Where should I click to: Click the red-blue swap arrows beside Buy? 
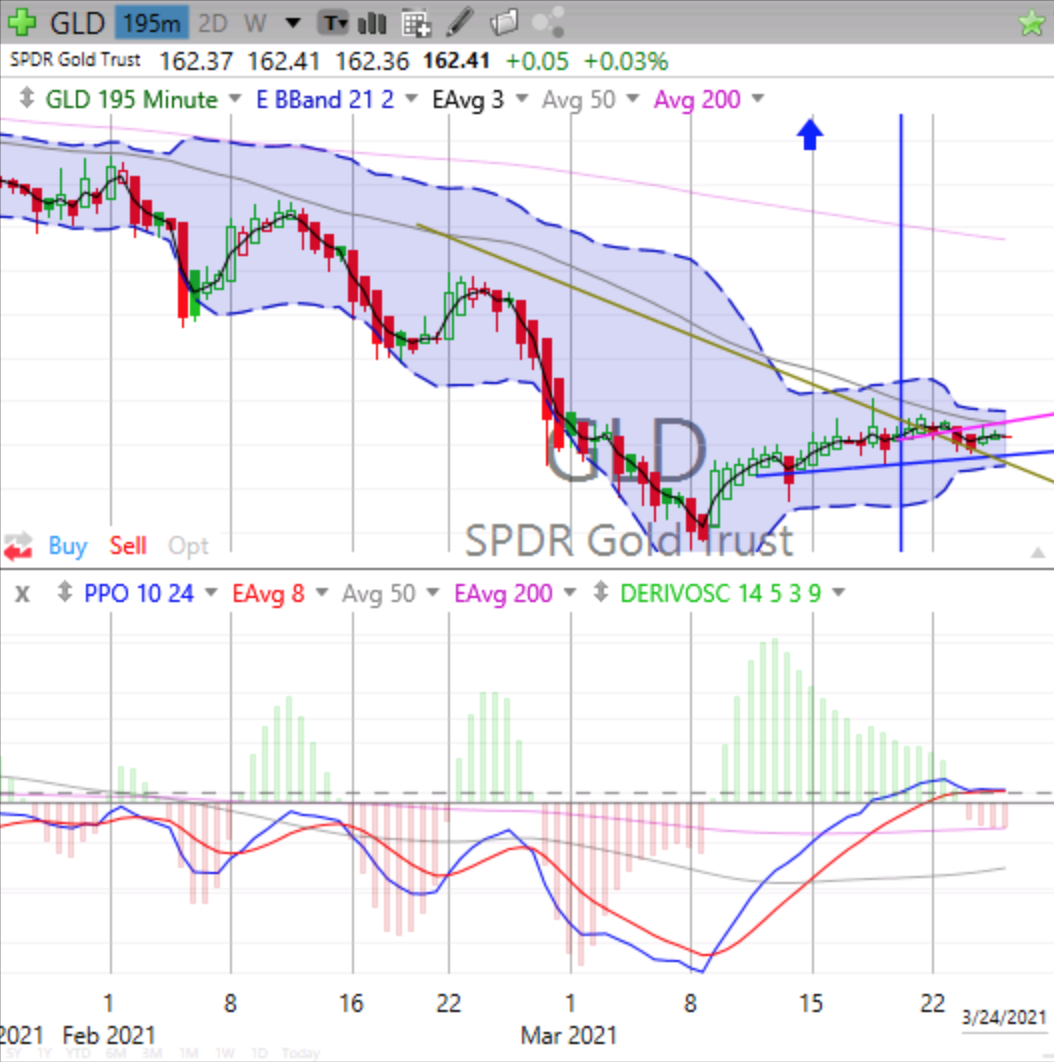(x=18, y=546)
